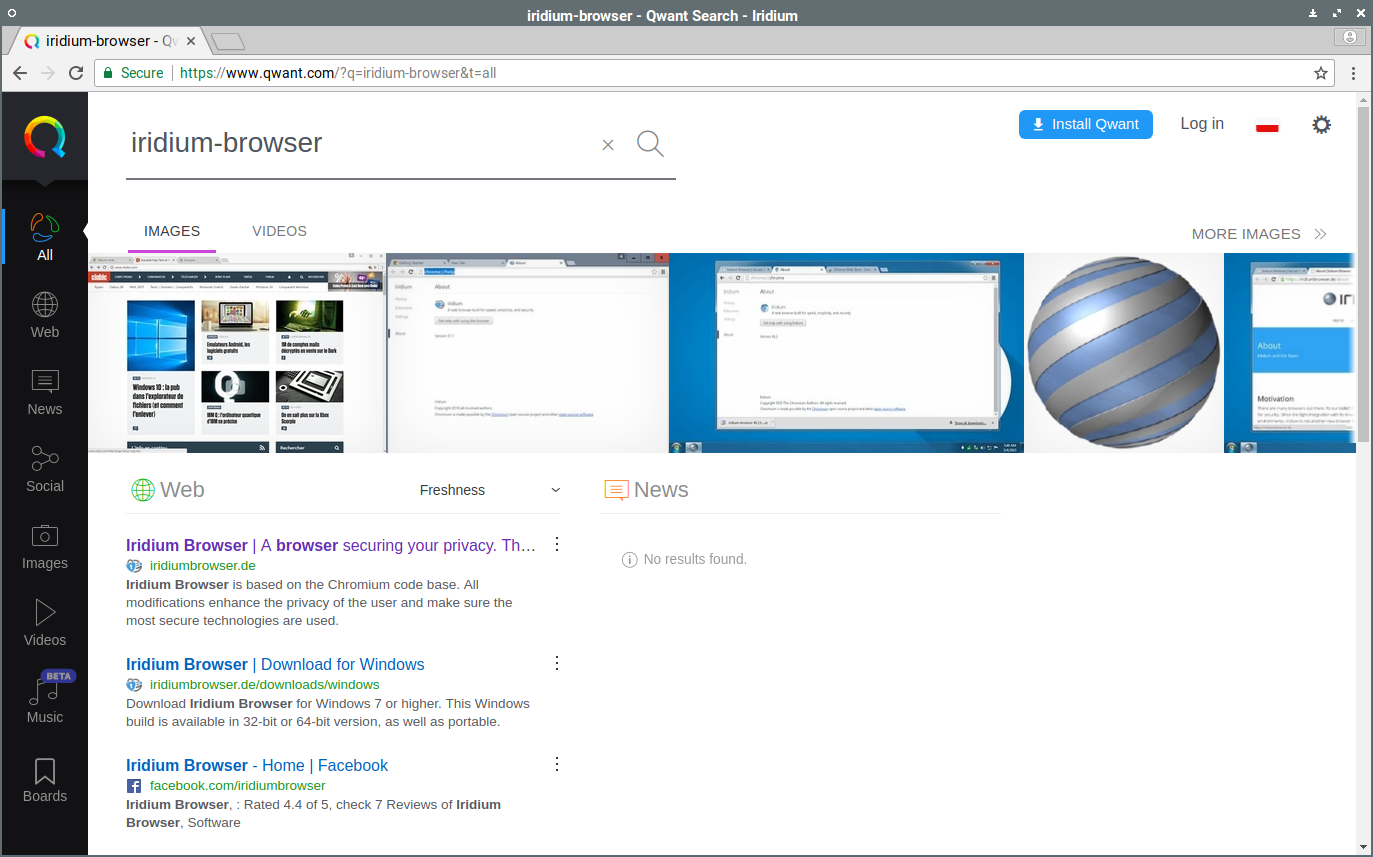Open Iridium Browser Download for Windows result
Viewport: 1373px width, 857px height.
(275, 664)
